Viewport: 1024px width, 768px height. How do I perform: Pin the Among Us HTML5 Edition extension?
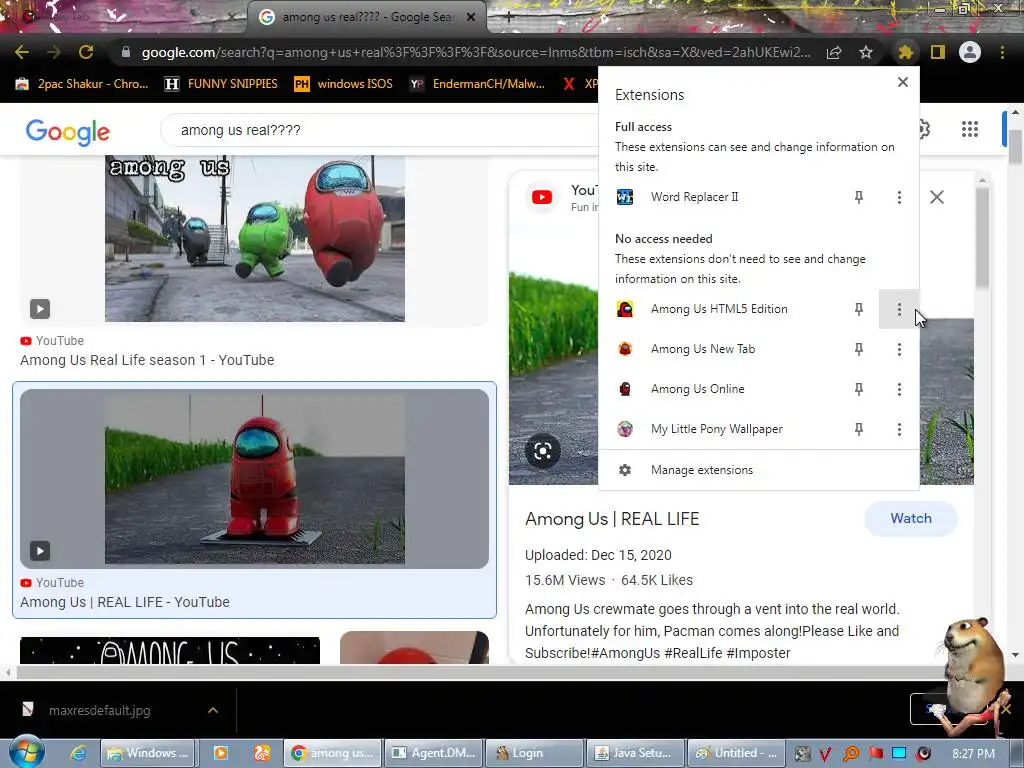tap(859, 309)
